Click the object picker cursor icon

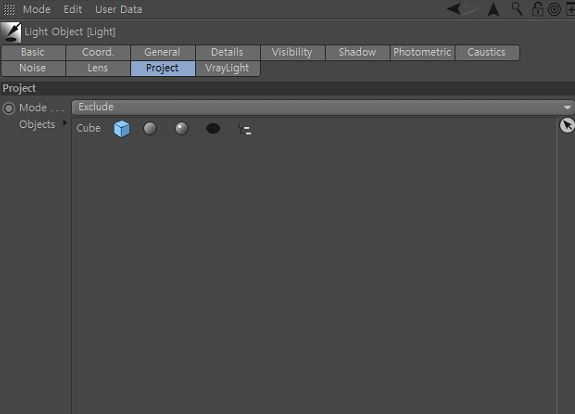click(x=567, y=125)
